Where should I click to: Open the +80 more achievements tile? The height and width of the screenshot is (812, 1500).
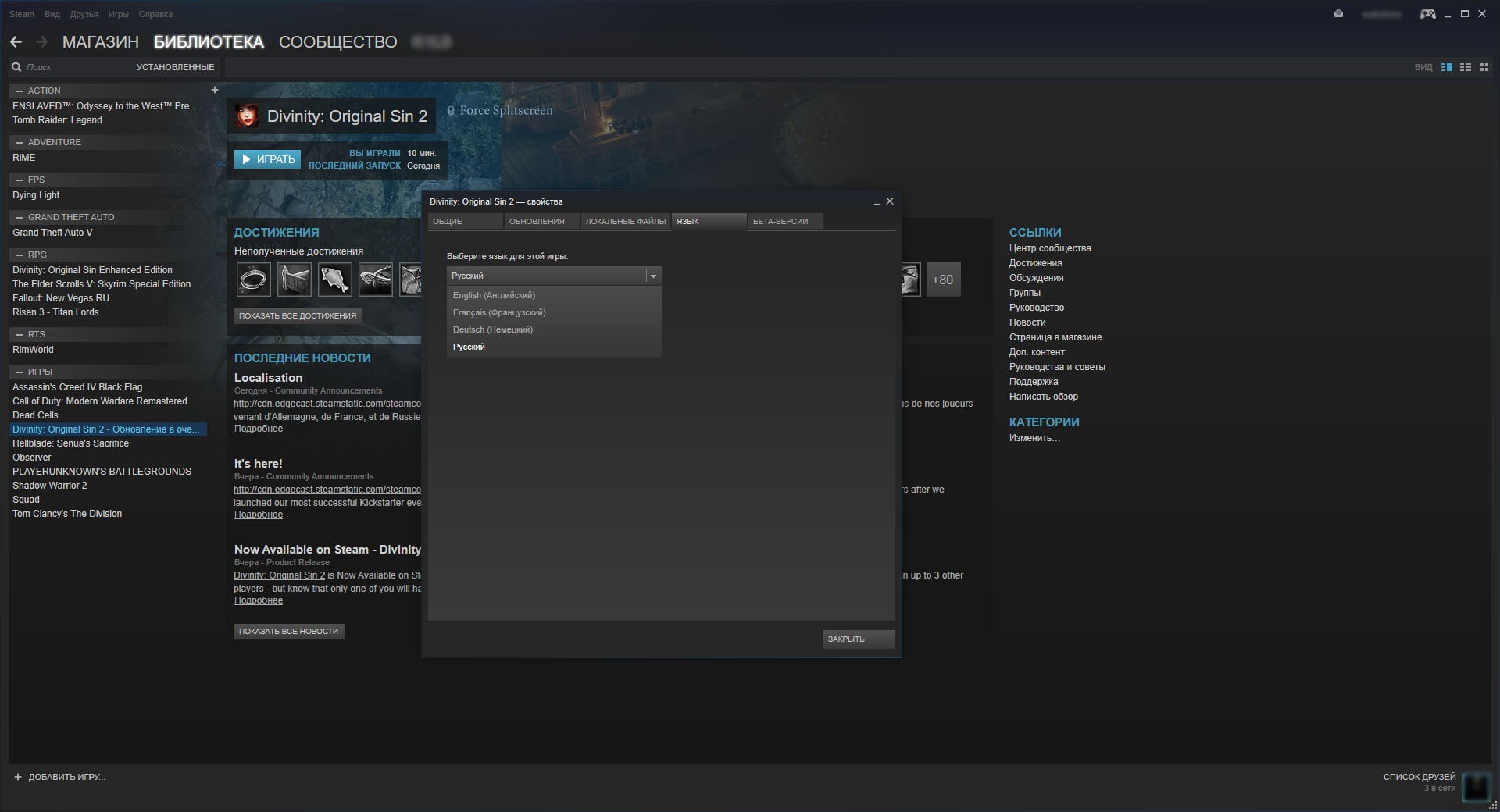point(942,279)
